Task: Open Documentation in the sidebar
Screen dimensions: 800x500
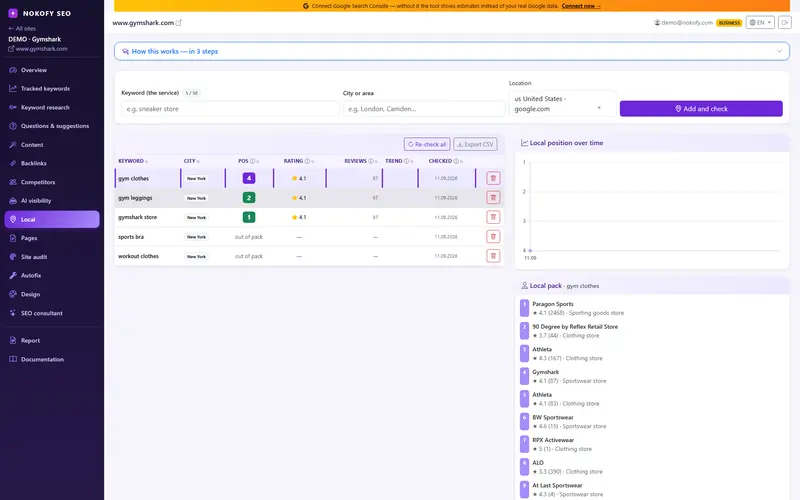Action: (x=52, y=359)
